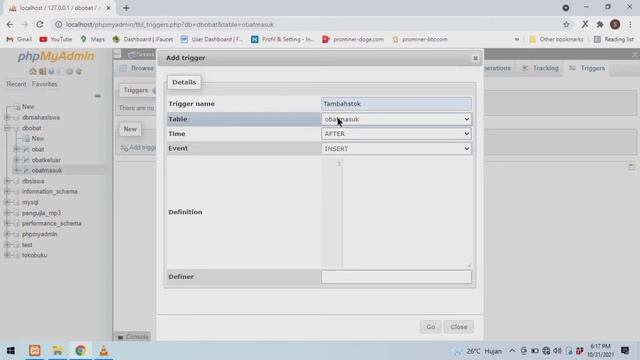Click the log out icon beside home icon
Screen dimensions: 640x360
(42, 71)
